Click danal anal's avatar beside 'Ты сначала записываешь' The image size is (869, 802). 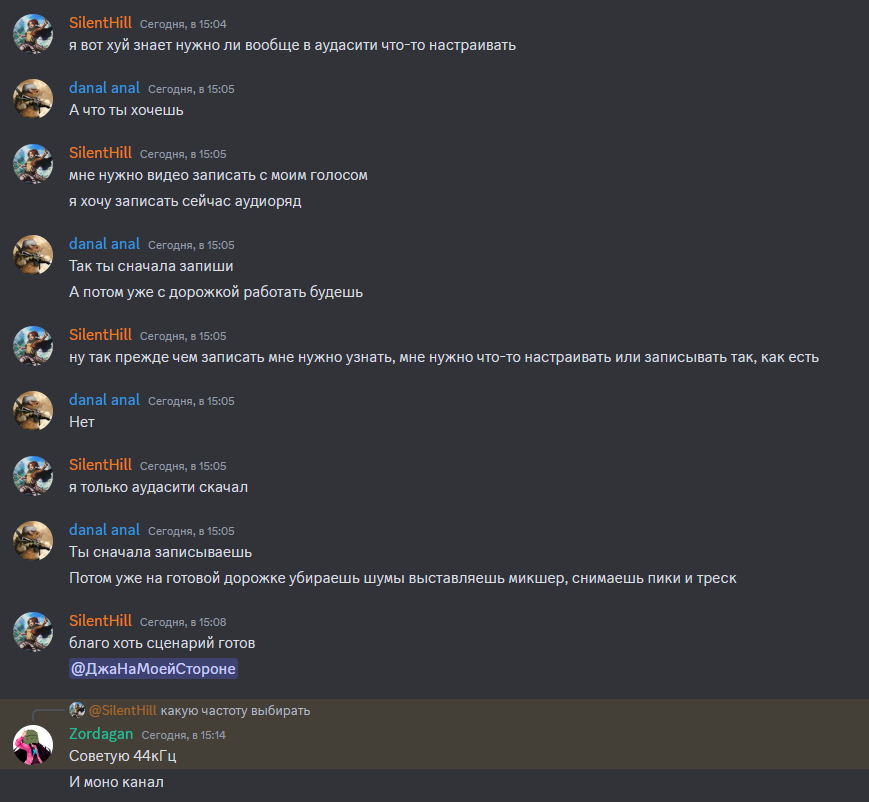[x=33, y=541]
